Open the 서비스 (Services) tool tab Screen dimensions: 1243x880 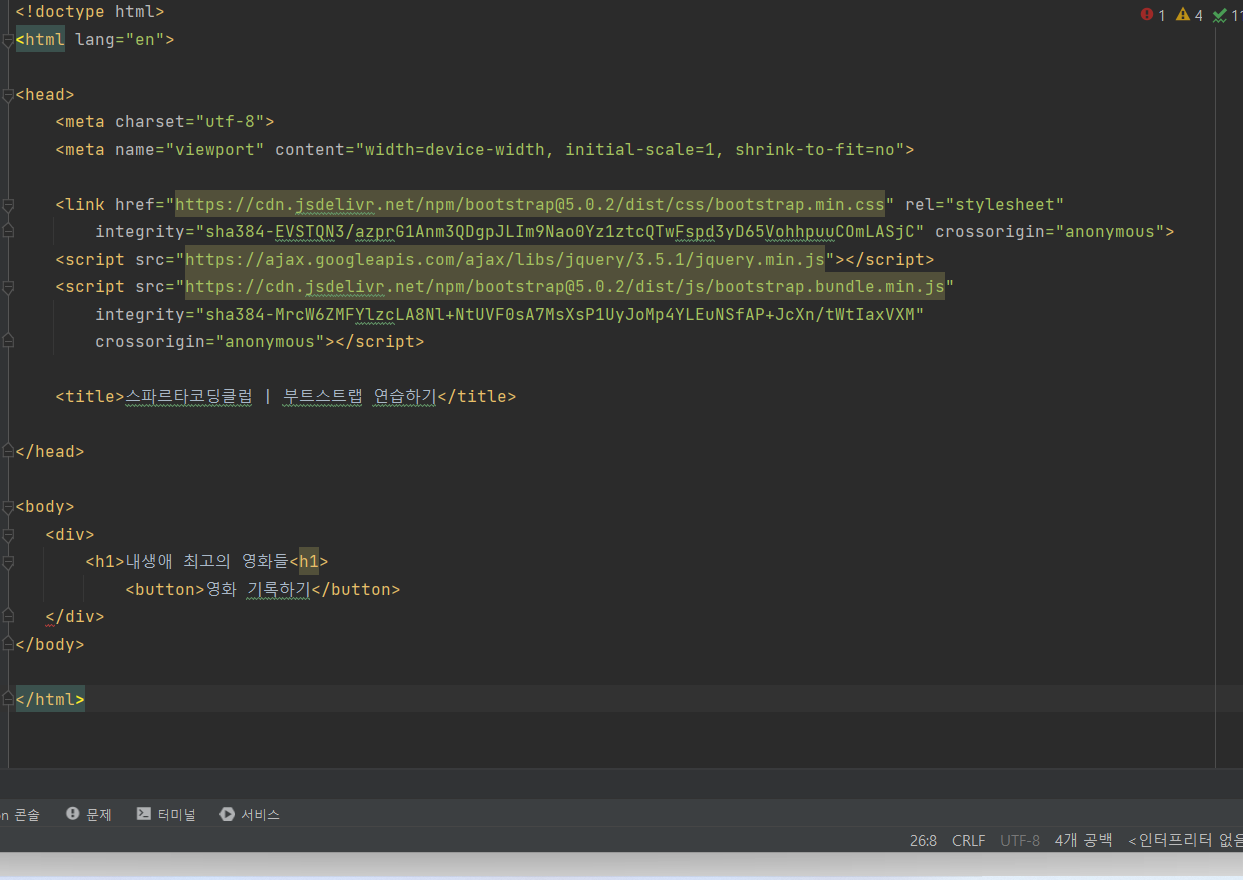click(250, 815)
